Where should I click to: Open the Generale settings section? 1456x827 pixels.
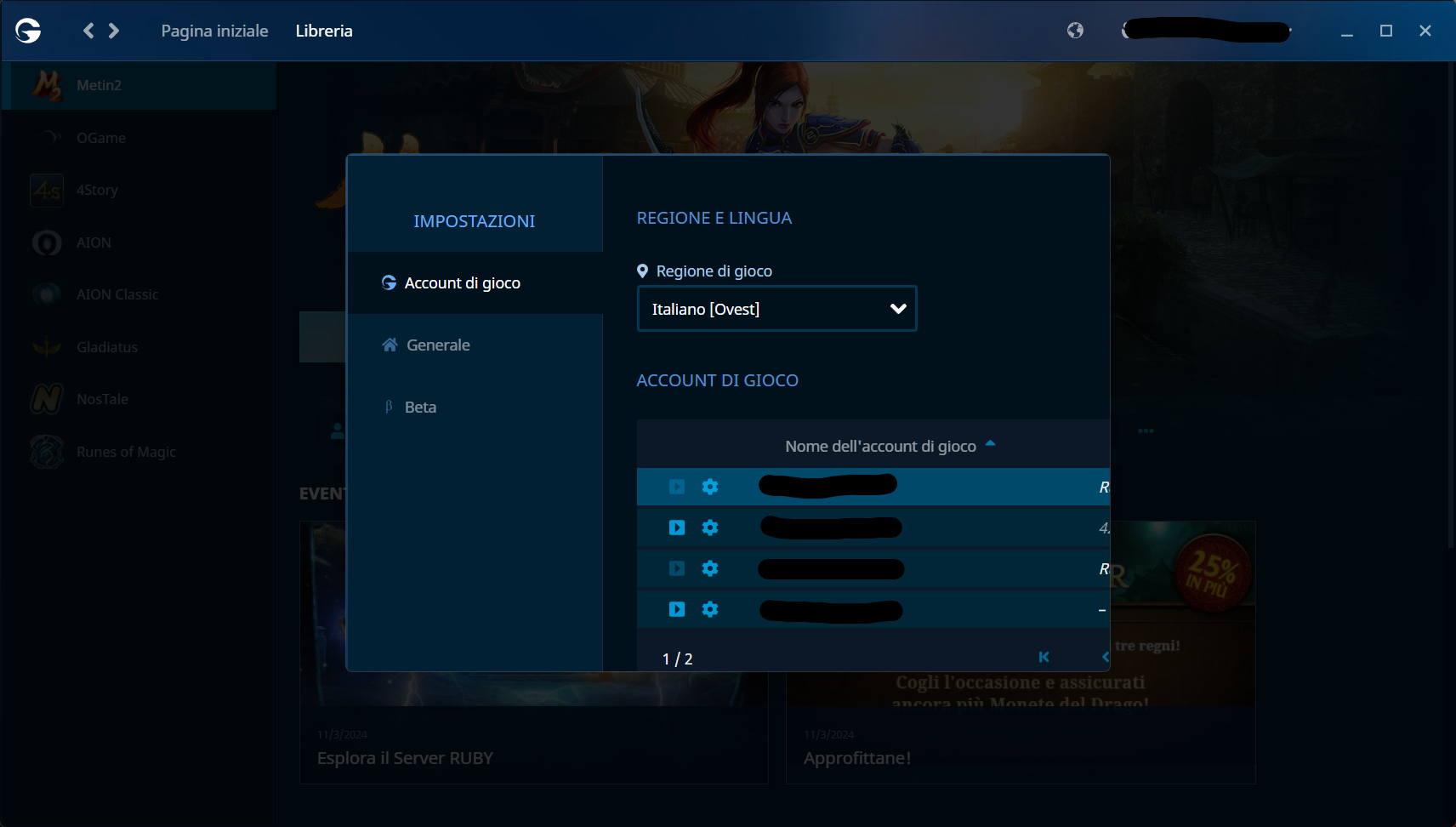pyautogui.click(x=475, y=345)
